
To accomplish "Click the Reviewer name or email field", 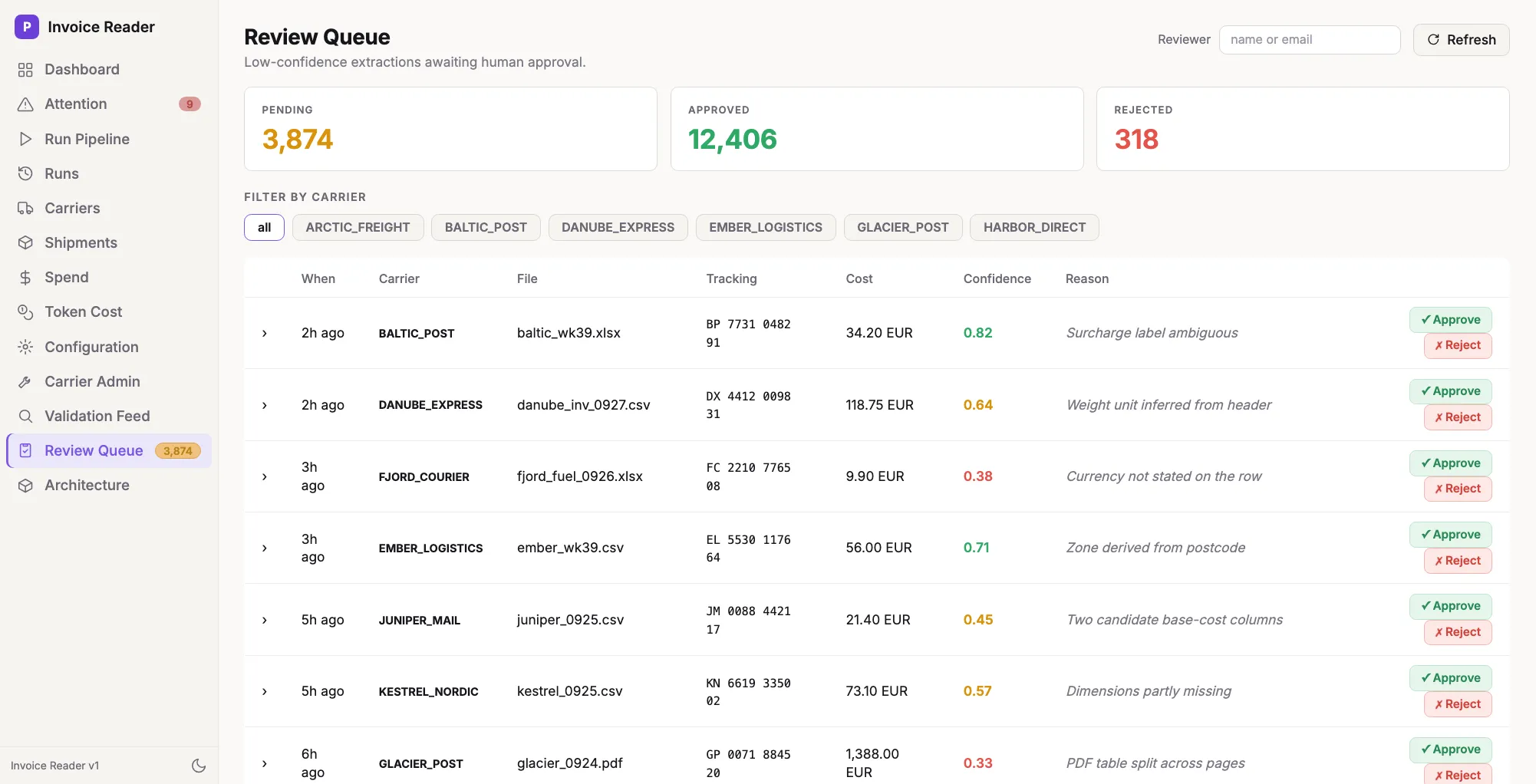I will pos(1310,40).
